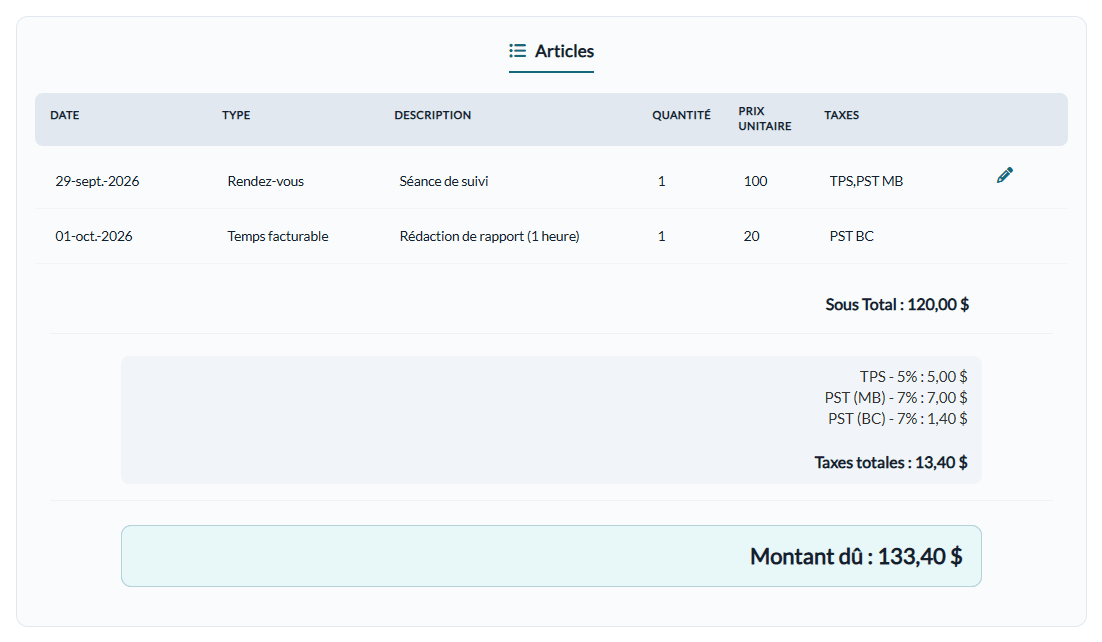Click the list icon beside Articles
The image size is (1102, 642).
pyautogui.click(x=518, y=51)
